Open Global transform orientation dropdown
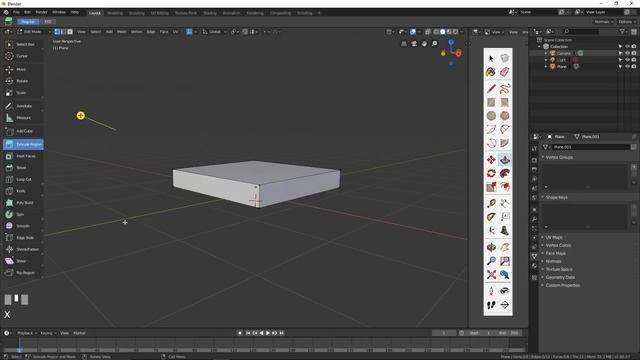The height and width of the screenshot is (360, 640). pos(215,32)
